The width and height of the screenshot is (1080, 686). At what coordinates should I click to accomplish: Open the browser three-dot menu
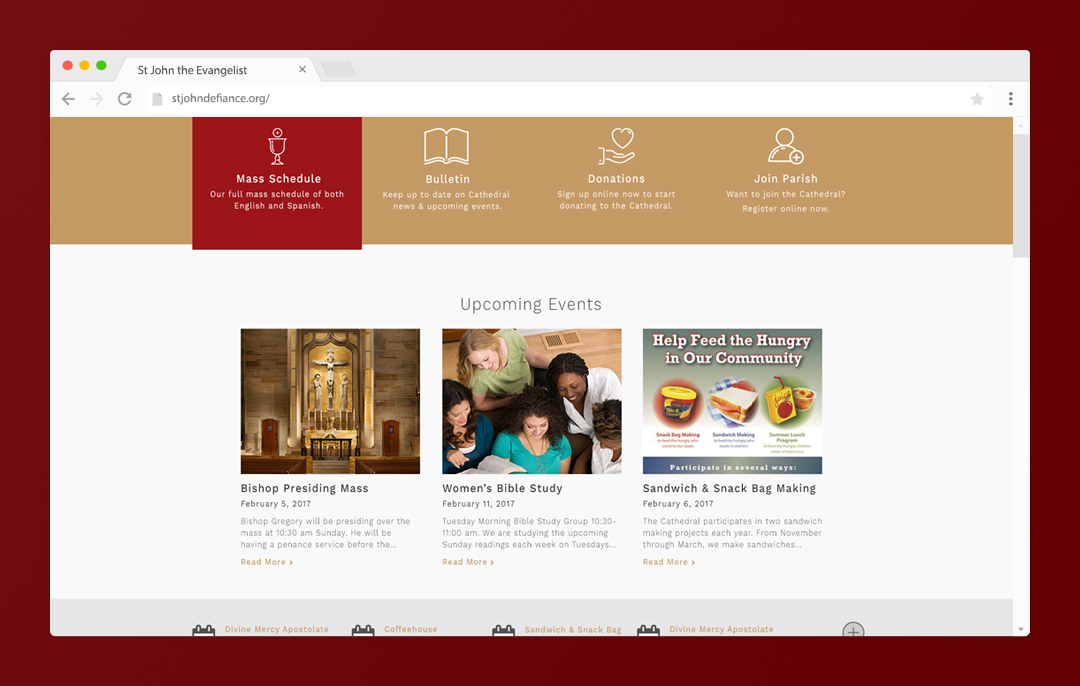click(x=1010, y=98)
